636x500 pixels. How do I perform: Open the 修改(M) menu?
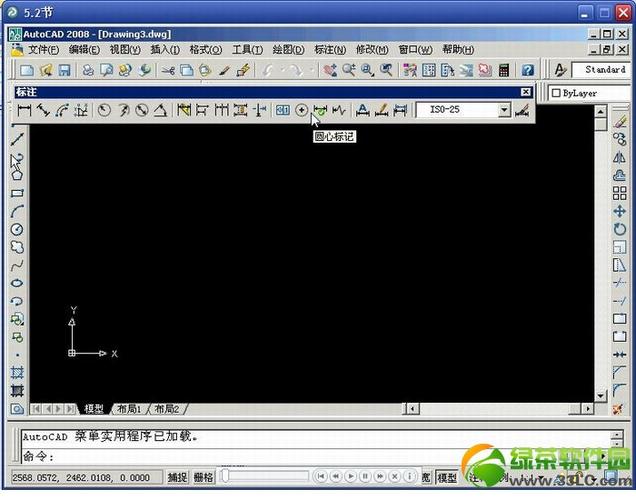click(x=372, y=50)
